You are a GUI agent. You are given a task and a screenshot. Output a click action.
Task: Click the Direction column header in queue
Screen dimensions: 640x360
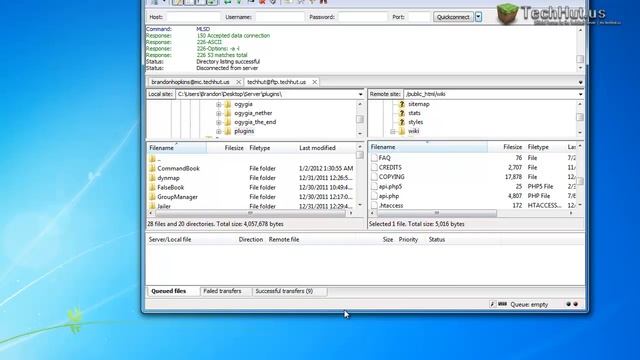coord(251,240)
